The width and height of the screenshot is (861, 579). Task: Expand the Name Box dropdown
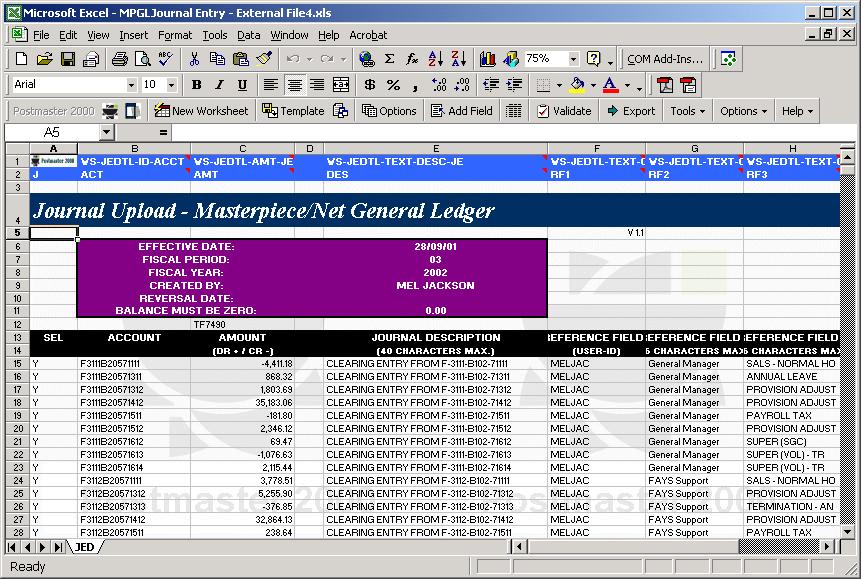tap(106, 132)
